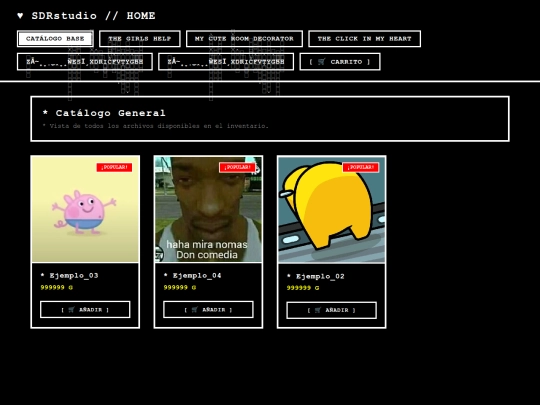Open the 'haha mira nomas' meme thumbnail

pos(208,209)
